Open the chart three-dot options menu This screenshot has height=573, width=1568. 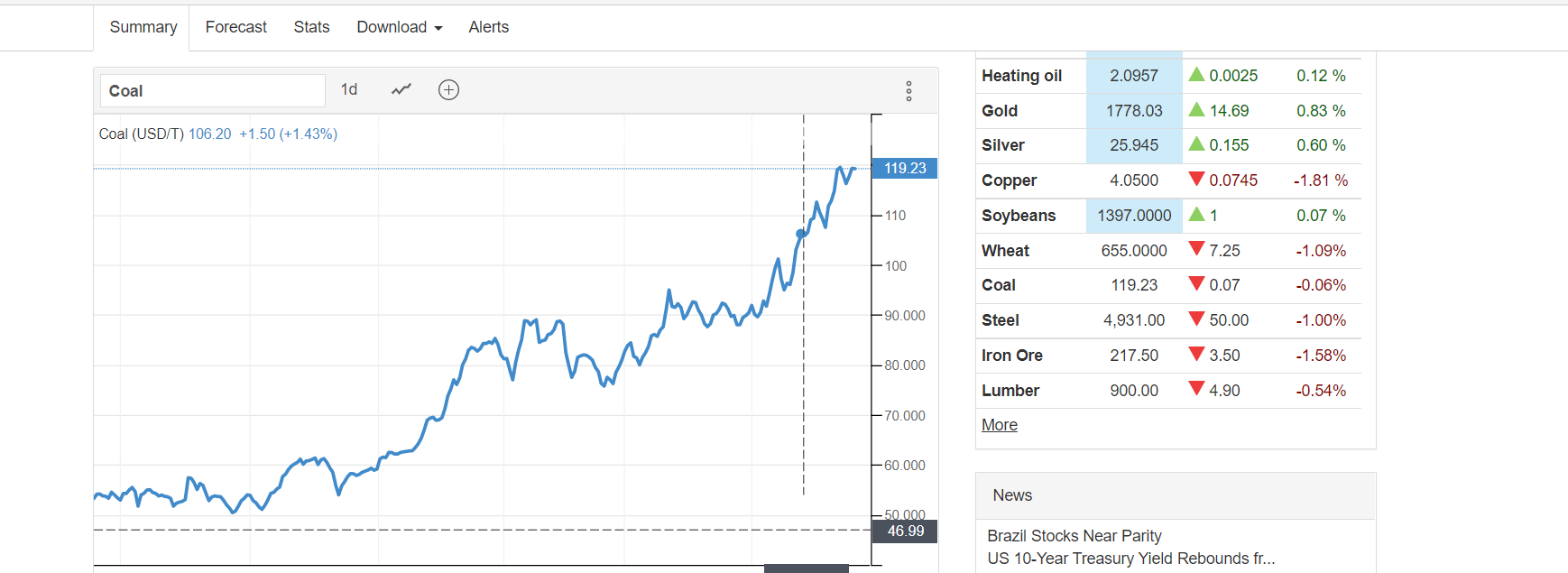[x=909, y=91]
